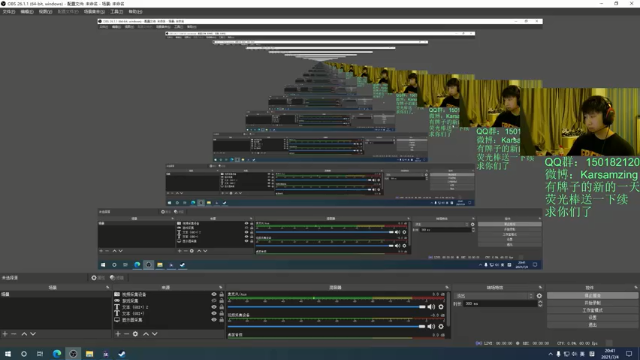Toggle visibility of the second source row

pyautogui.click(x=213, y=300)
